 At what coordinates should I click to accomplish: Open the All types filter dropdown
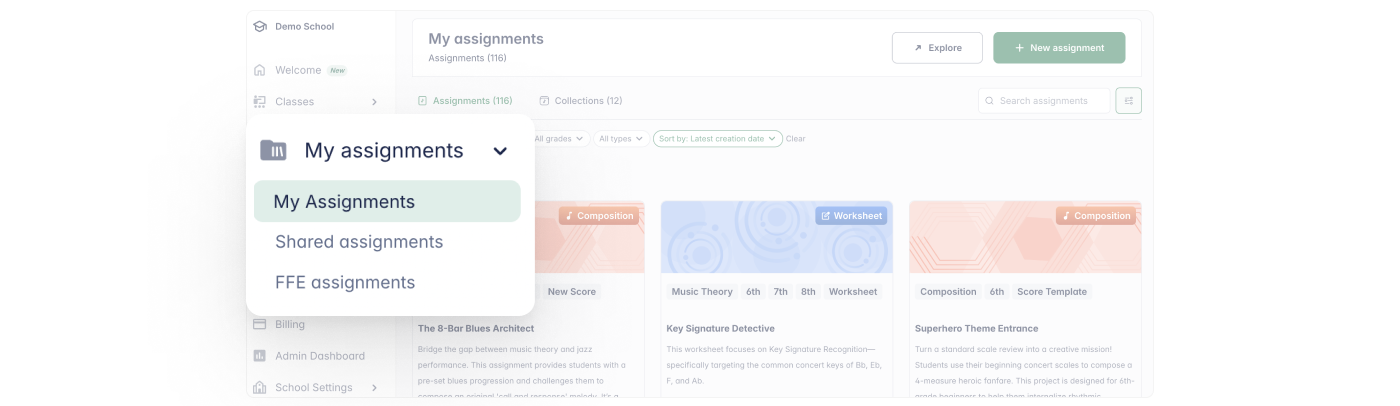(x=620, y=139)
